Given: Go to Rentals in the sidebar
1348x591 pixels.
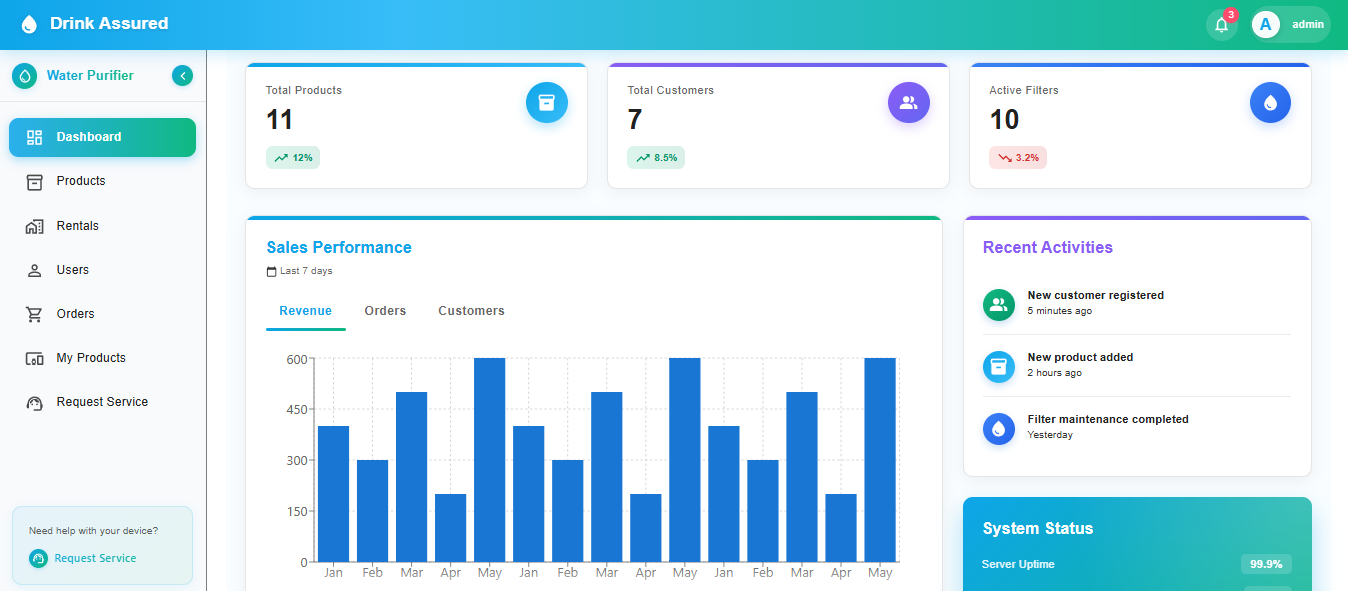Looking at the screenshot, I should (x=77, y=226).
